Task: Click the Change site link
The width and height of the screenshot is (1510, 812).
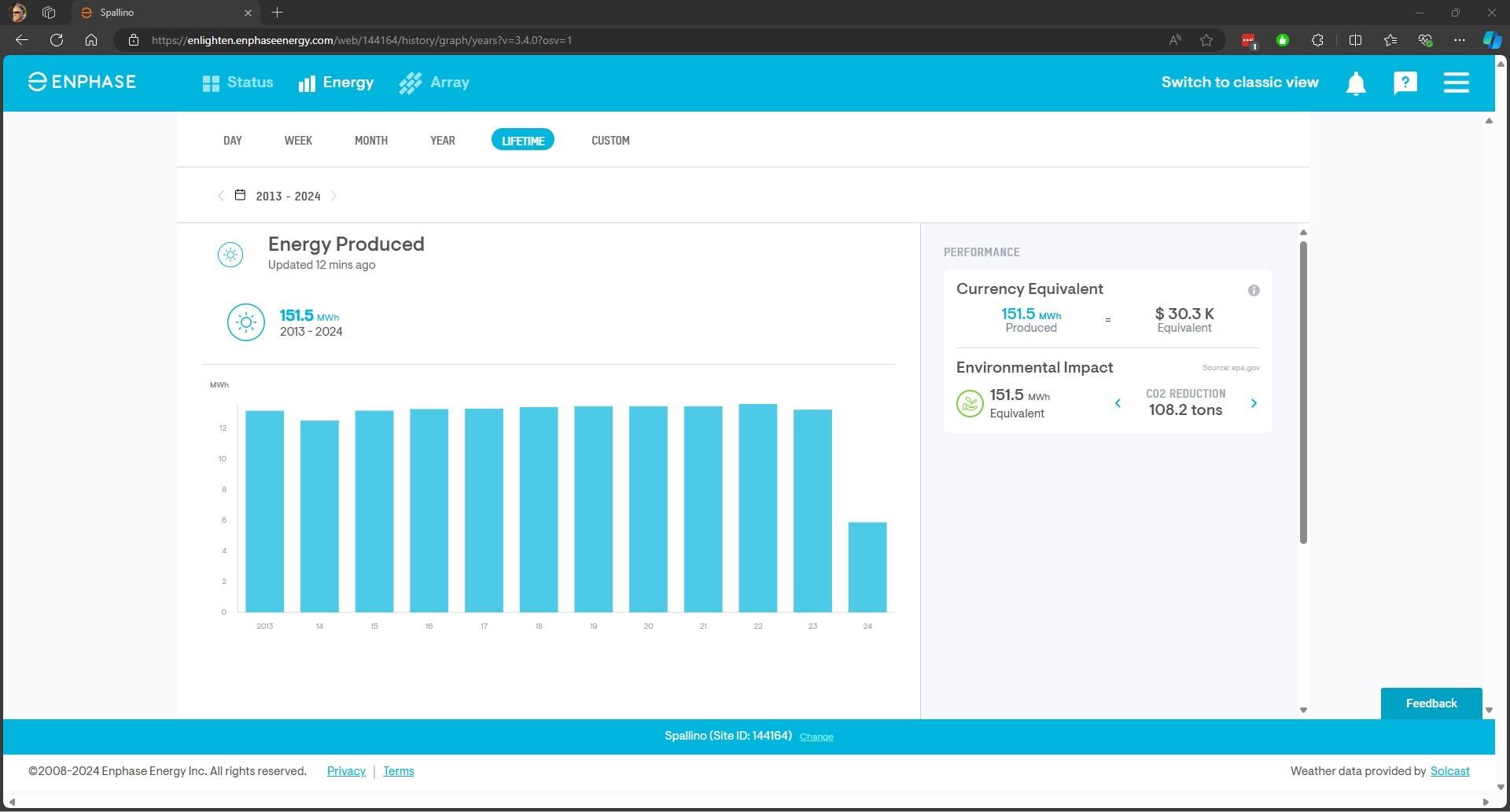Action: (x=816, y=737)
